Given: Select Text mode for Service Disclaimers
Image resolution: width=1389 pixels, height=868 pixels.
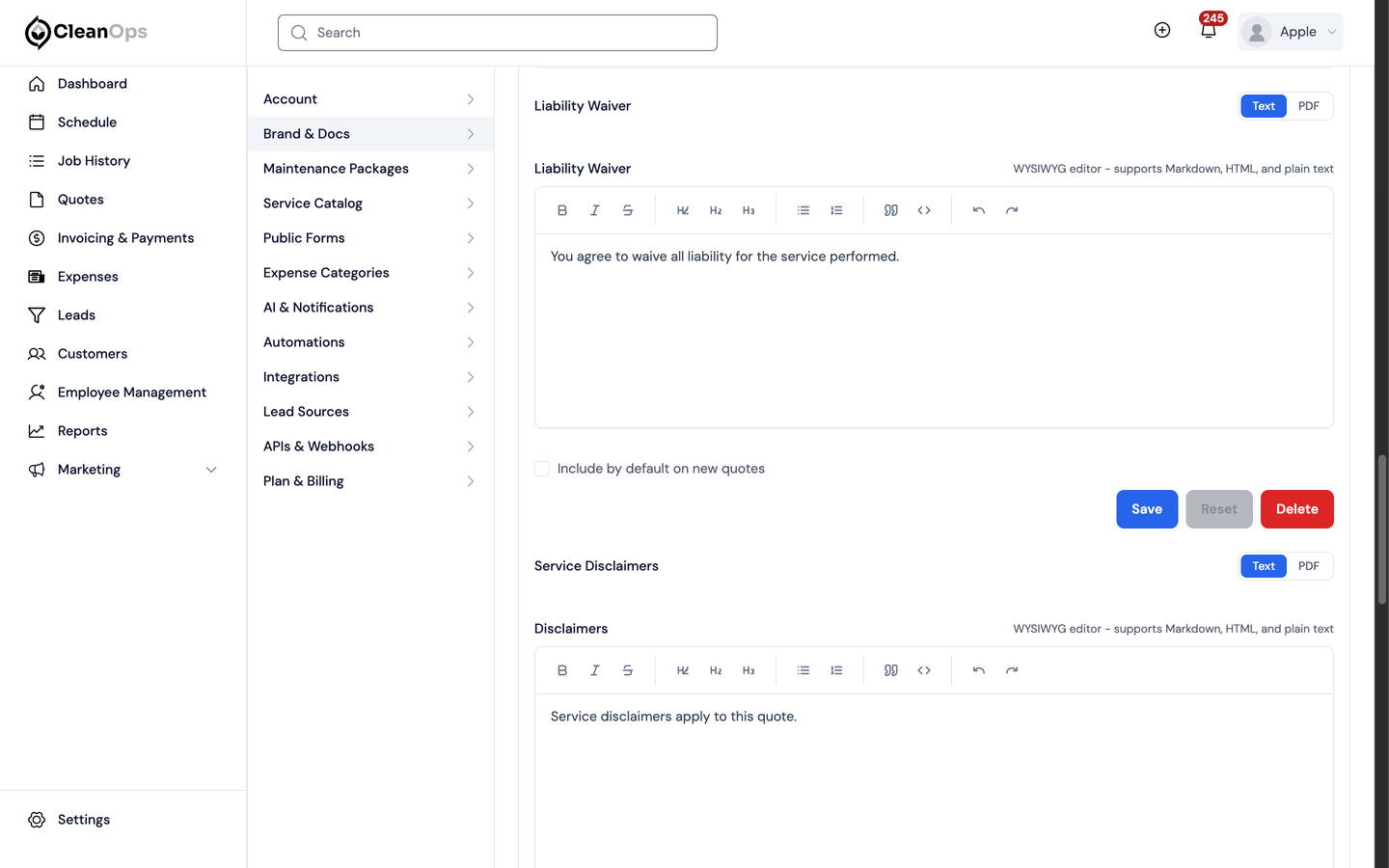Looking at the screenshot, I should point(1264,566).
